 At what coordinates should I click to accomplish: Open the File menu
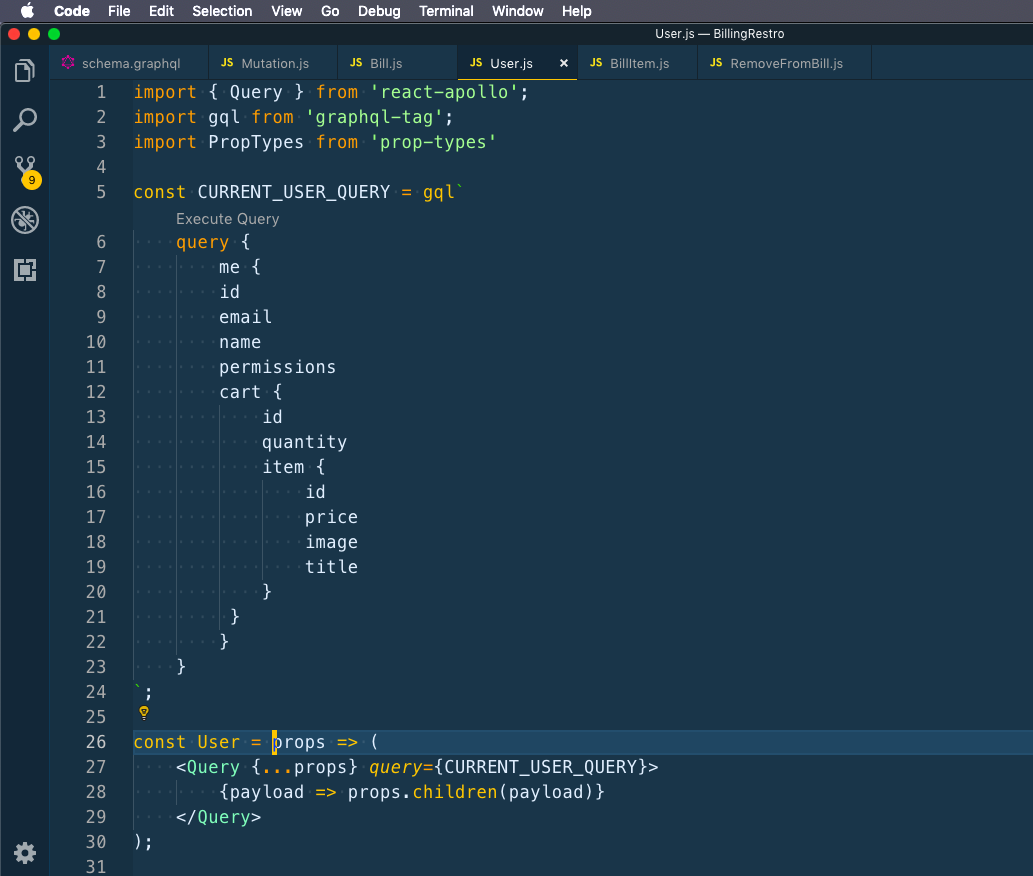tap(119, 11)
